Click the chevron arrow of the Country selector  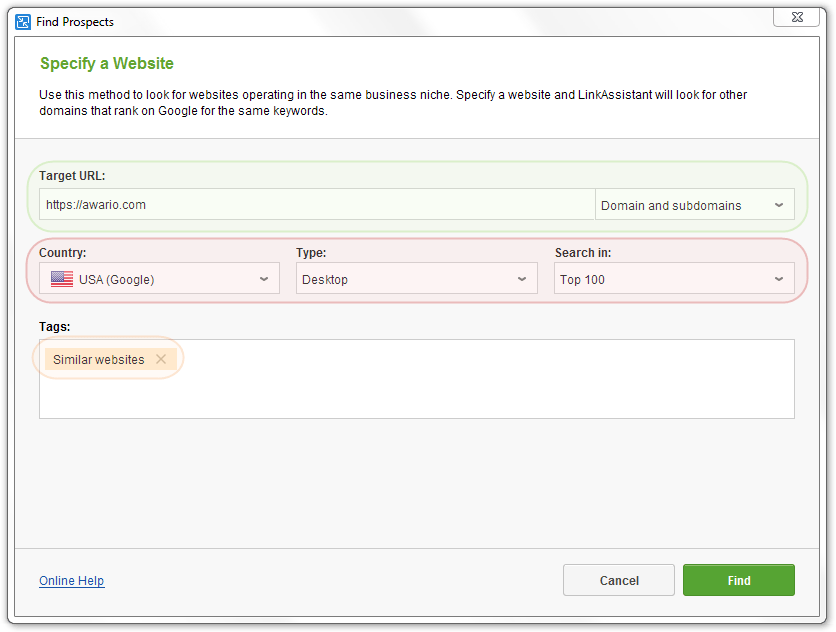tap(264, 280)
